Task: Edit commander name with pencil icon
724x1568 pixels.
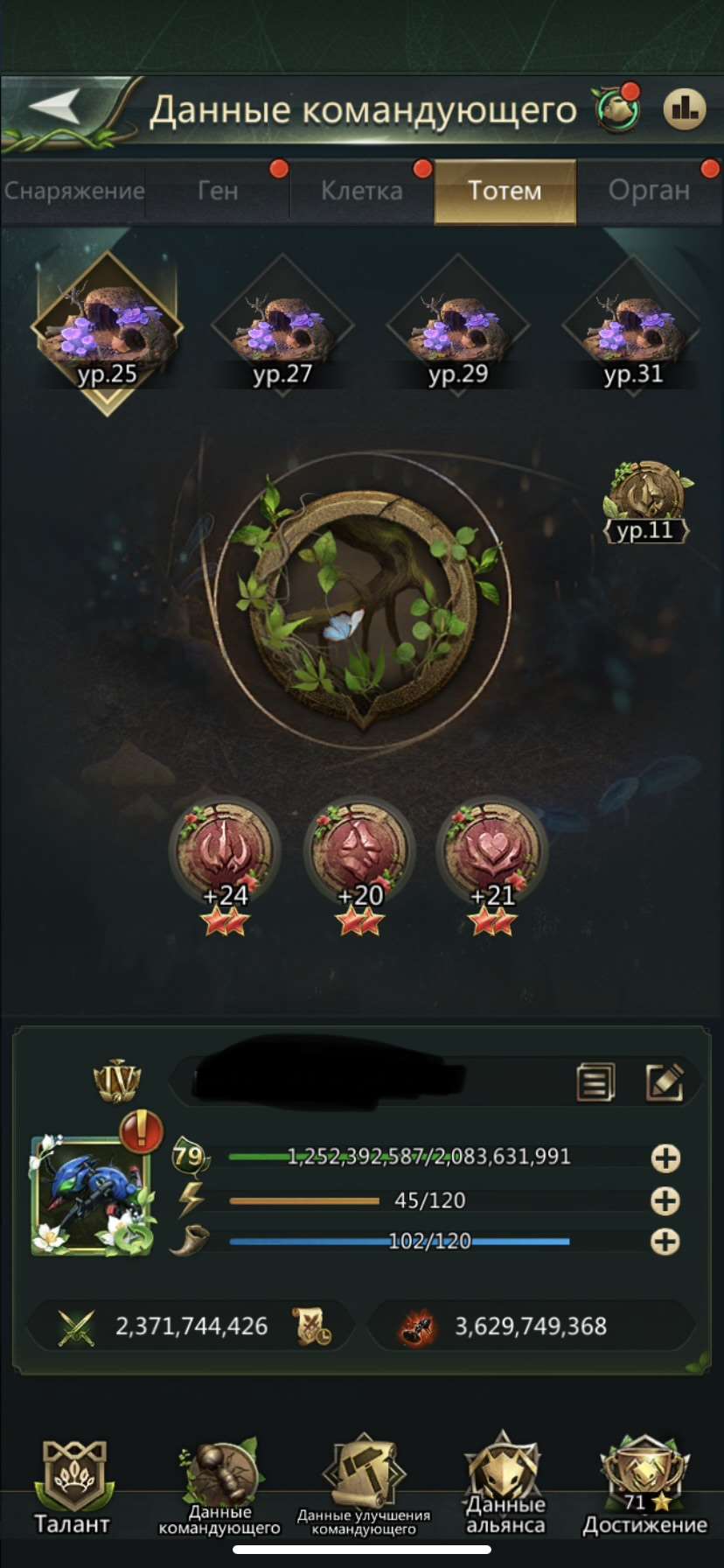Action: (665, 1081)
